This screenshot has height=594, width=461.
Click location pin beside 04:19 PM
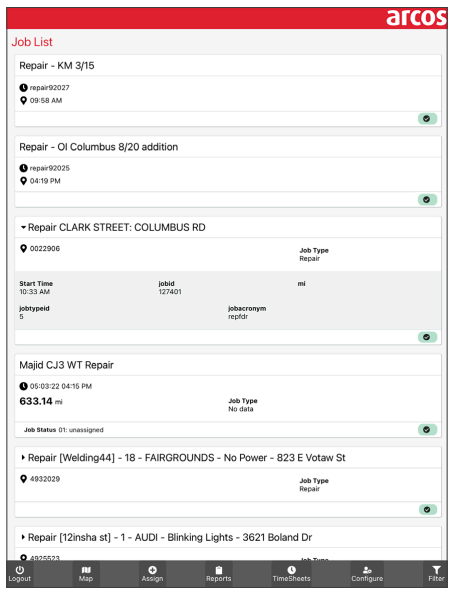point(23,181)
